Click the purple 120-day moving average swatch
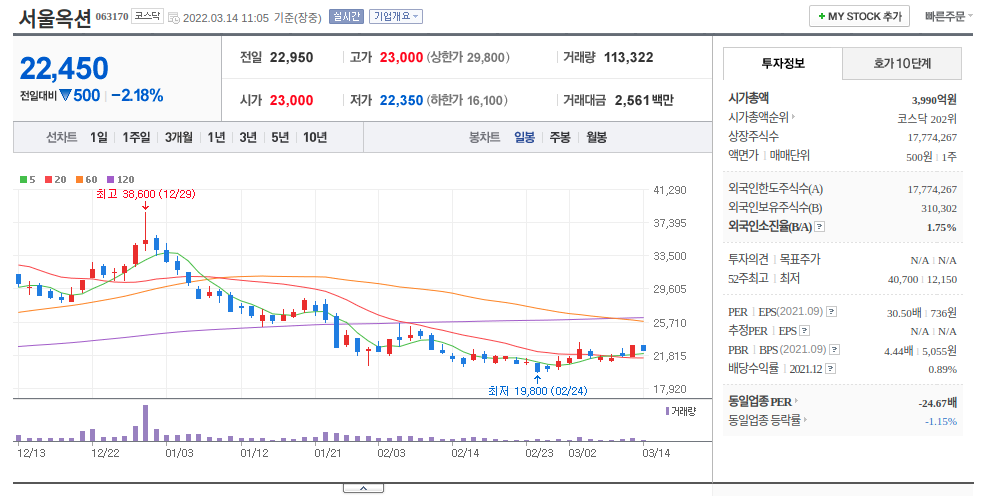 click(x=111, y=179)
